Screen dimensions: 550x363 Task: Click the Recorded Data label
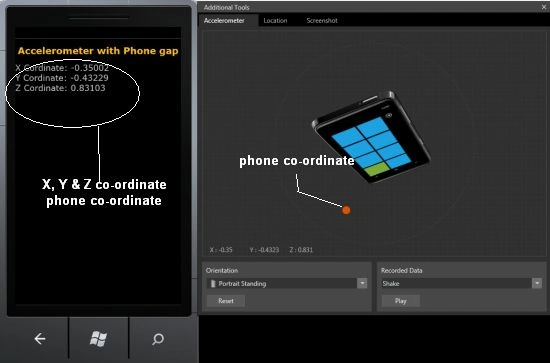(402, 270)
